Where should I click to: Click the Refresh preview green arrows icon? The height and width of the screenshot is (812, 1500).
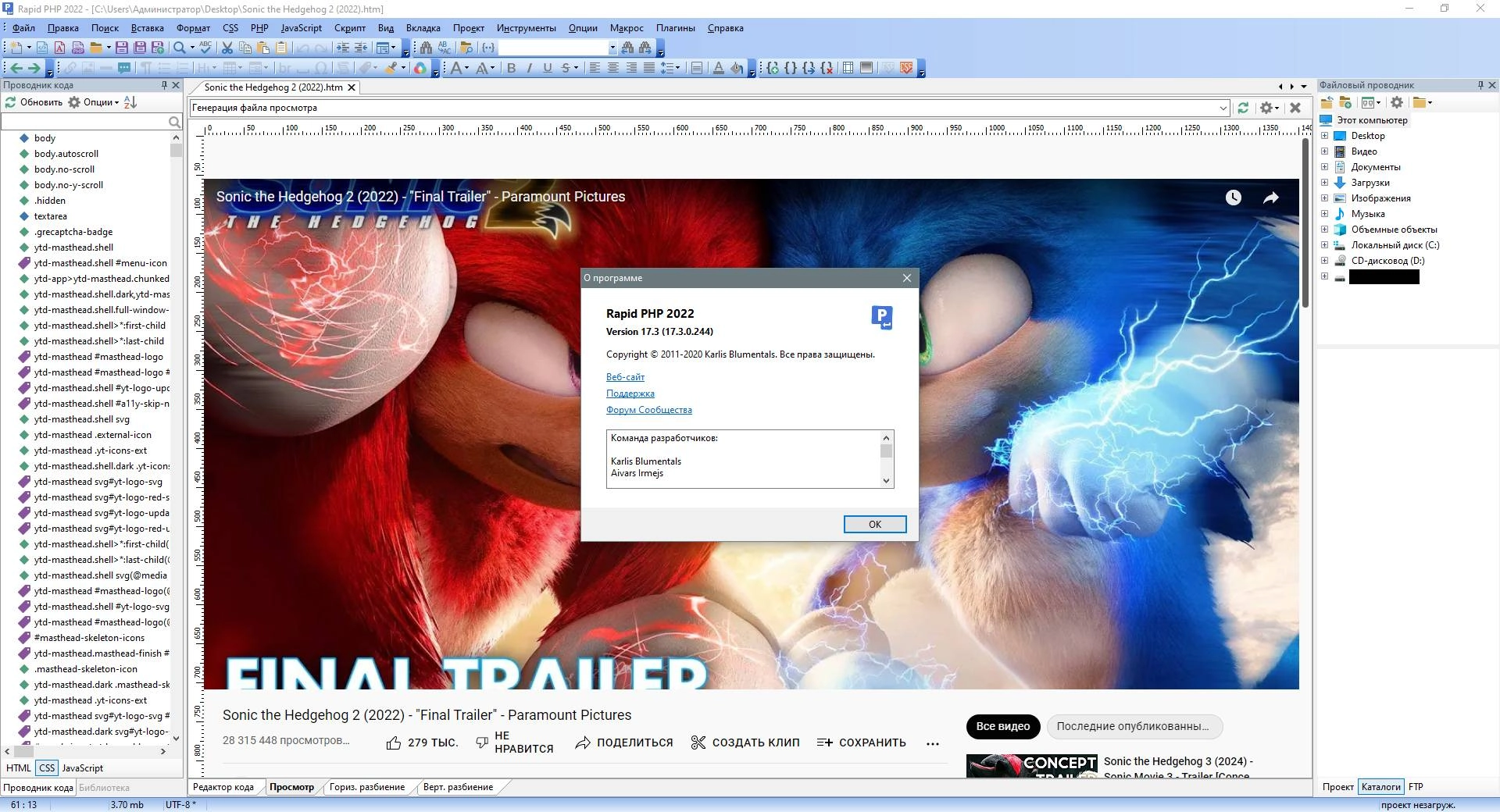pyautogui.click(x=1243, y=108)
